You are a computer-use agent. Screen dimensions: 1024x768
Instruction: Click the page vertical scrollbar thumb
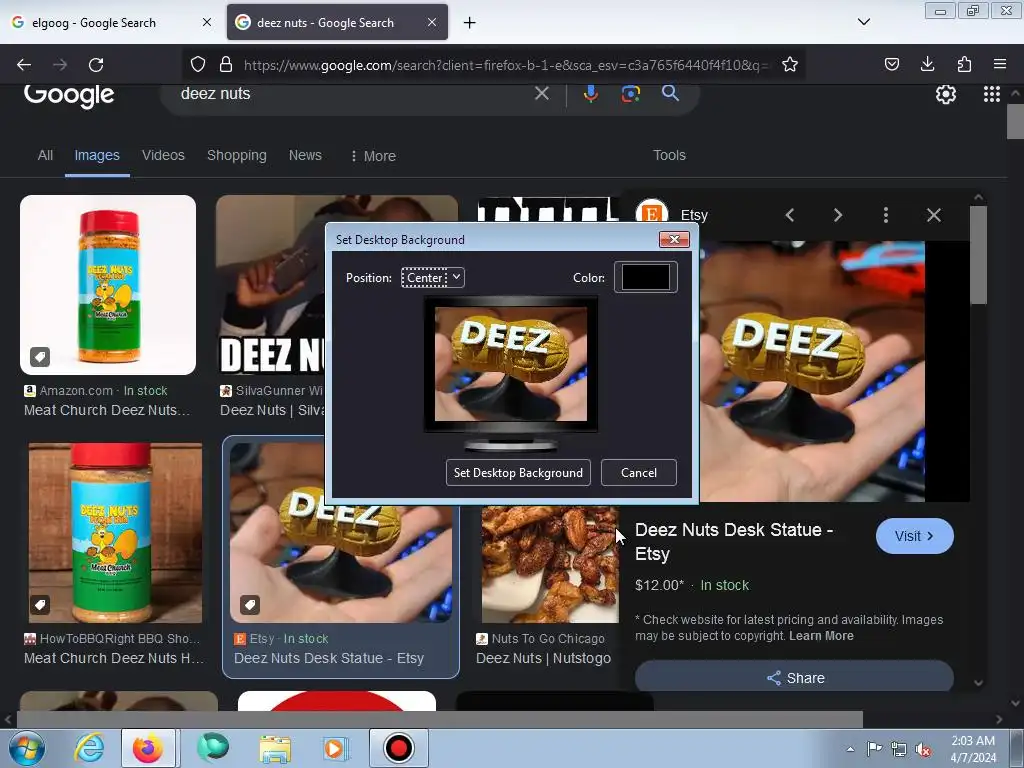(1015, 121)
